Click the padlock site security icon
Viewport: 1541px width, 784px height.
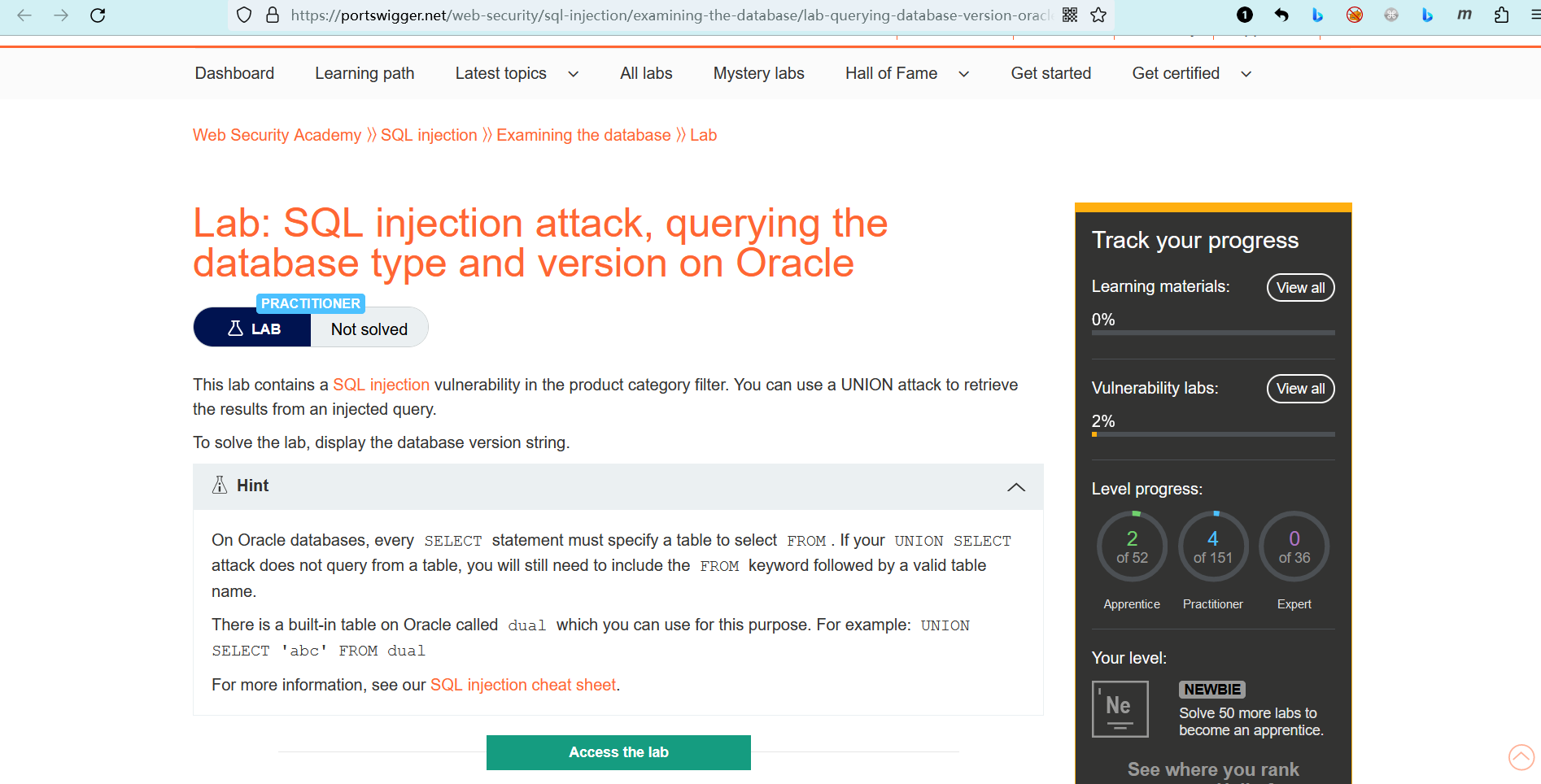[x=273, y=15]
